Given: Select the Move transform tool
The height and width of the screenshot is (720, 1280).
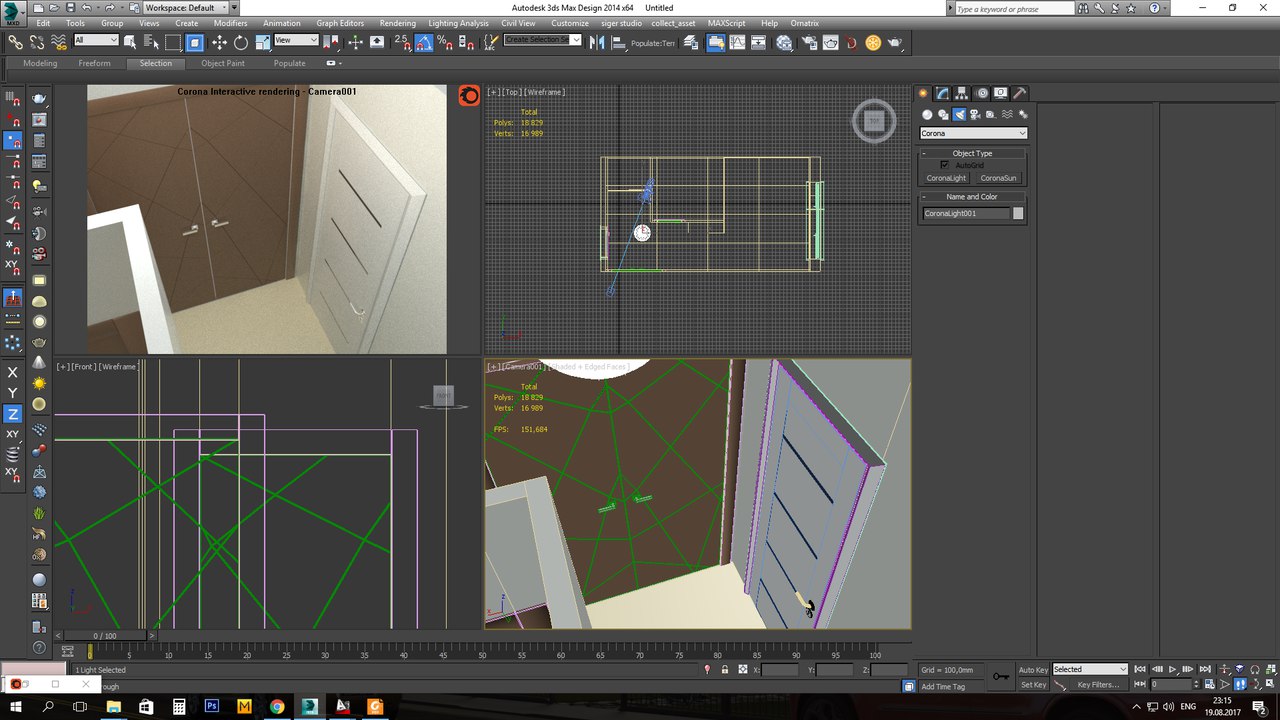Looking at the screenshot, I should pos(219,42).
